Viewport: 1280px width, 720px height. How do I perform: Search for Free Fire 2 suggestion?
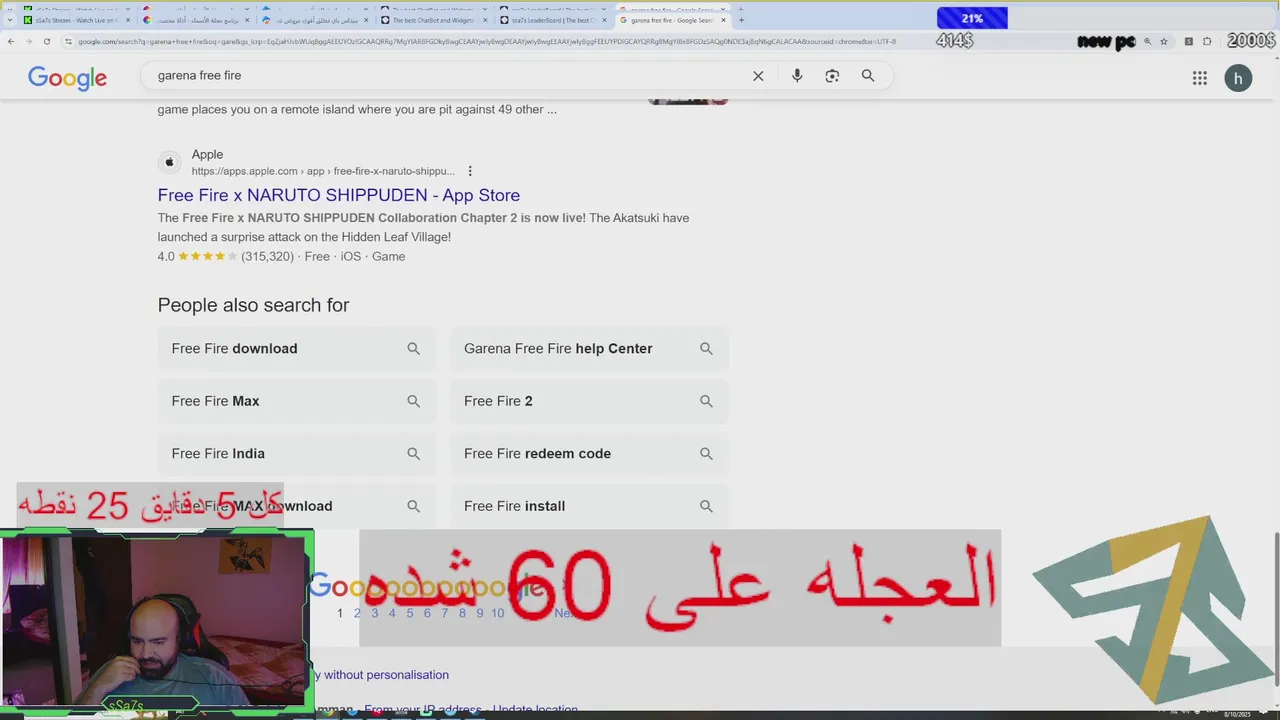coord(589,401)
